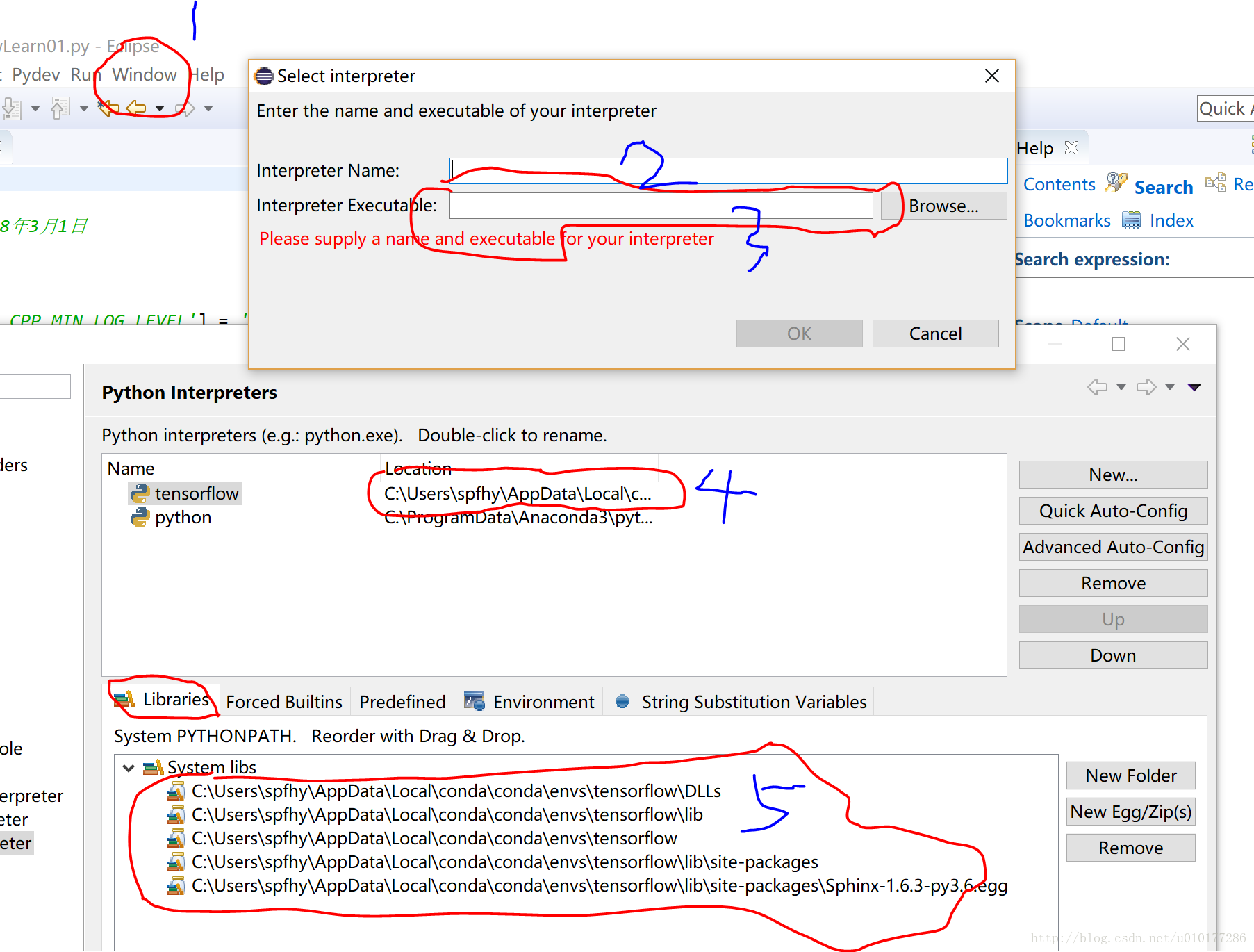
Task: Close the Help view tab
Action: pyautogui.click(x=1071, y=147)
